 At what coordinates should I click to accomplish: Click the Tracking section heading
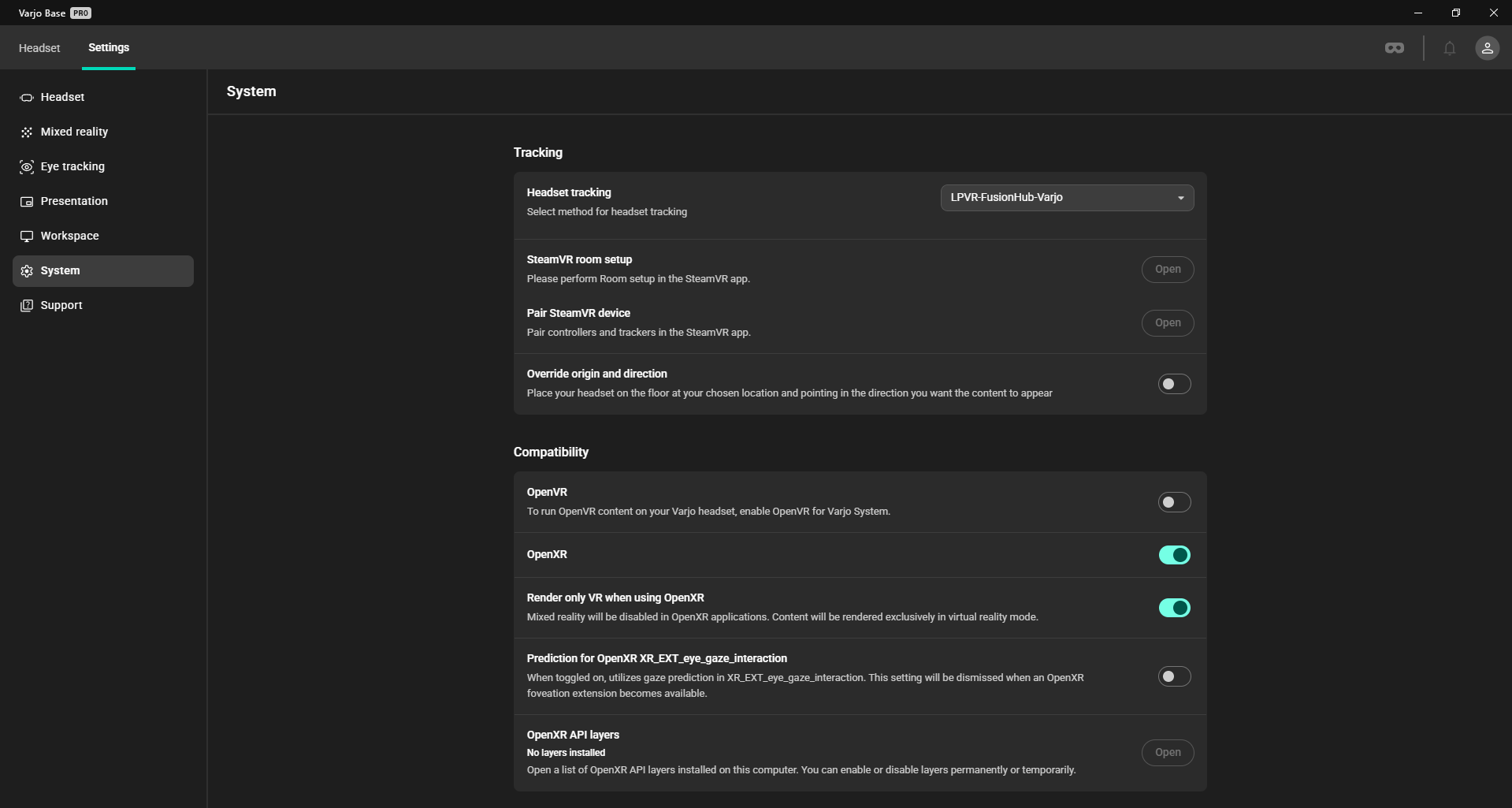(x=538, y=153)
